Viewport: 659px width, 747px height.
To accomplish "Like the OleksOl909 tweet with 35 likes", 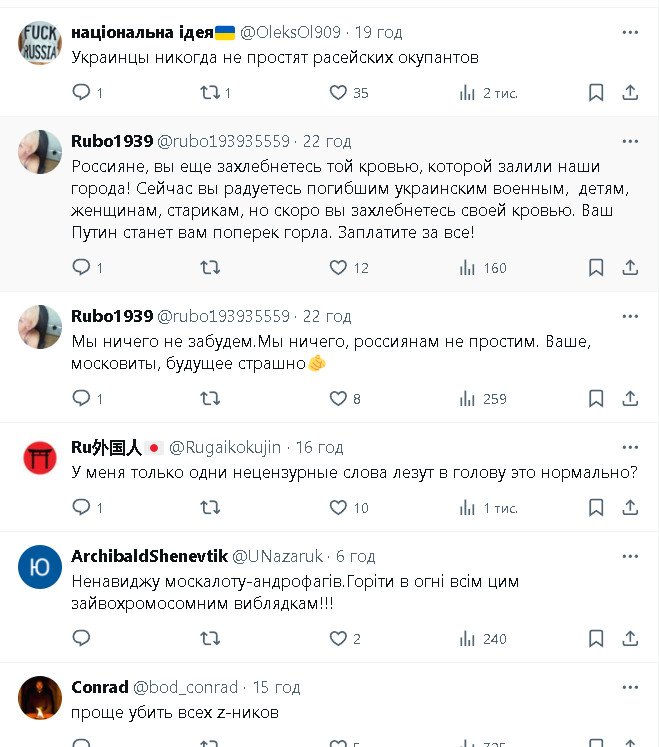I will 339,93.
